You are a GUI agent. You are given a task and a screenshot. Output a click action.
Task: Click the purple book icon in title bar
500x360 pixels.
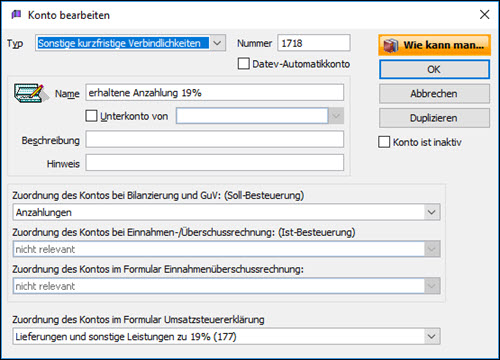click(16, 15)
